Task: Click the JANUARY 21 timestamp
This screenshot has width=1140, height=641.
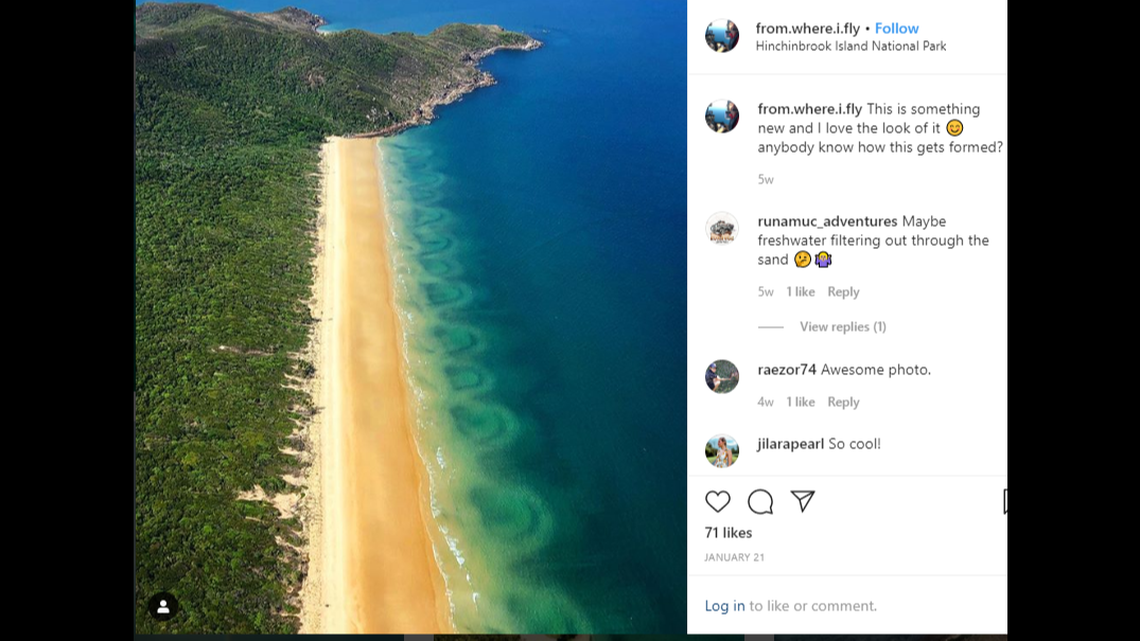Action: (x=735, y=557)
